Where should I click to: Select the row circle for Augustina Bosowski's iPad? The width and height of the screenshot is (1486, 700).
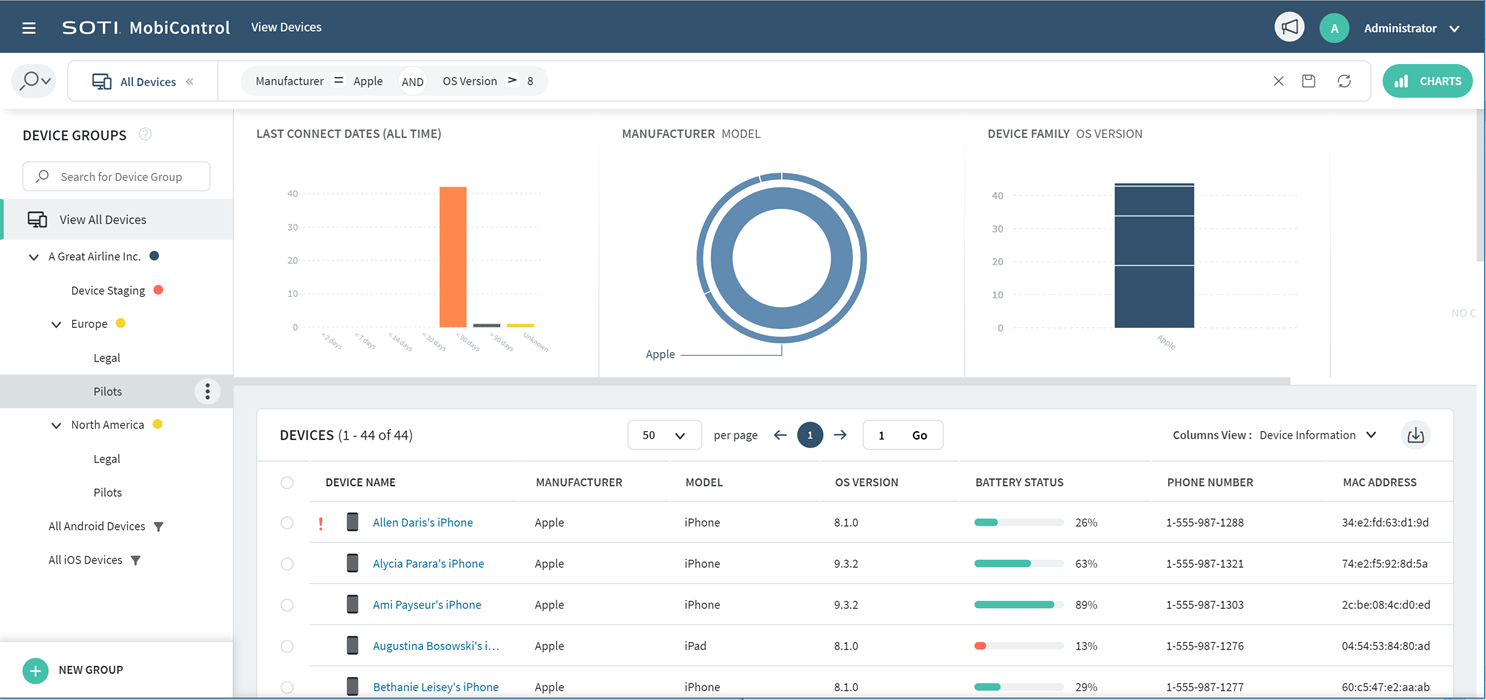click(x=287, y=645)
